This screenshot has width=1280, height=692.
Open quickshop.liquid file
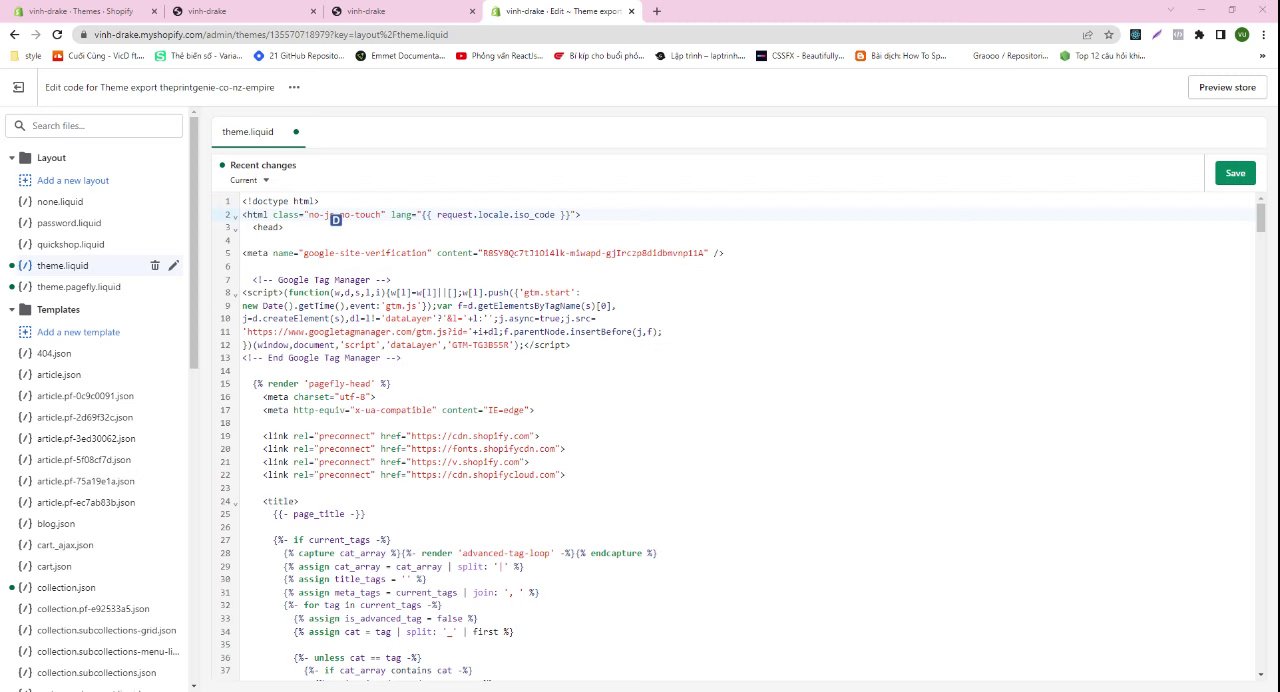tap(71, 245)
